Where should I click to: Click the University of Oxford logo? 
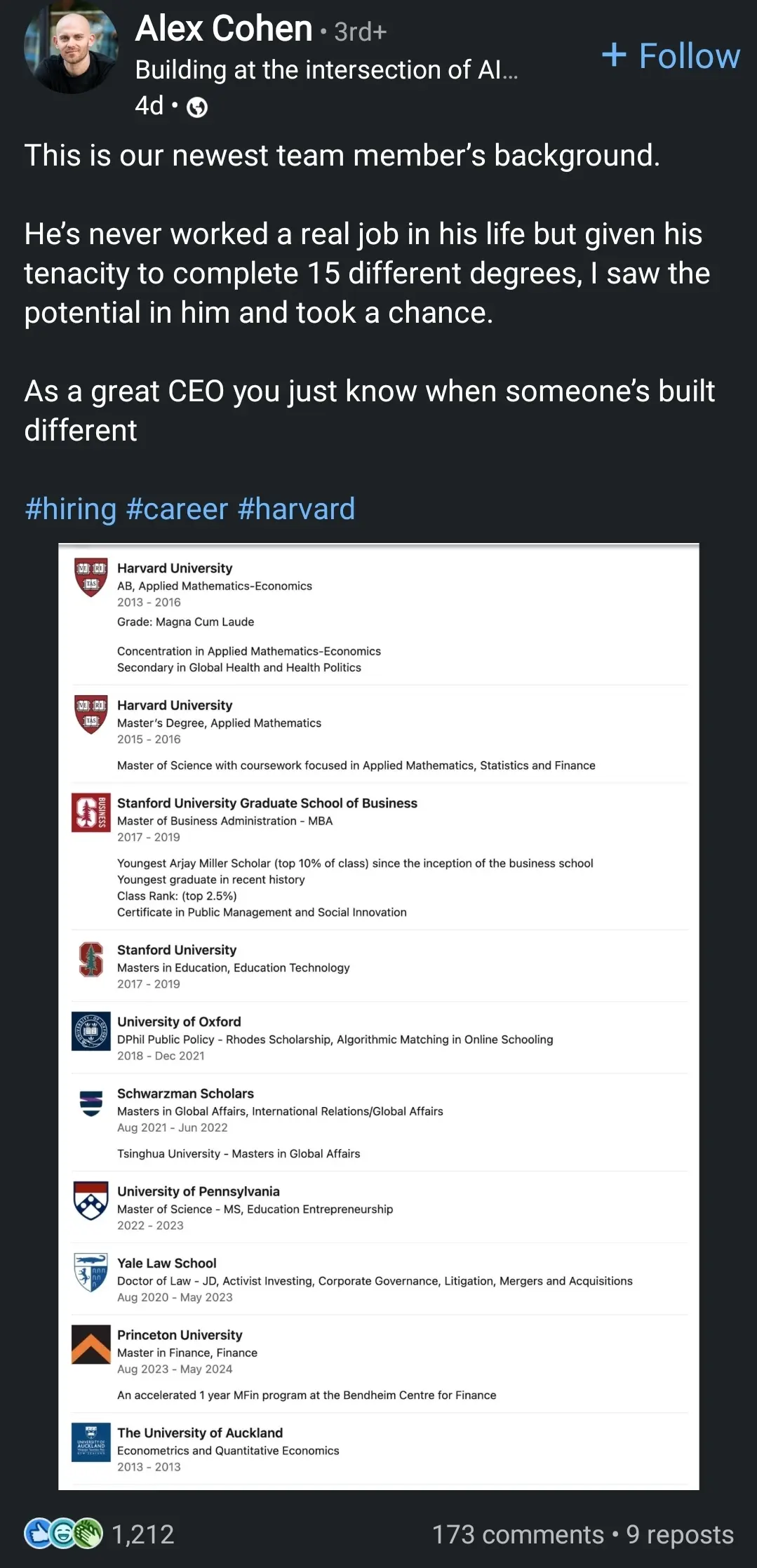91,1031
